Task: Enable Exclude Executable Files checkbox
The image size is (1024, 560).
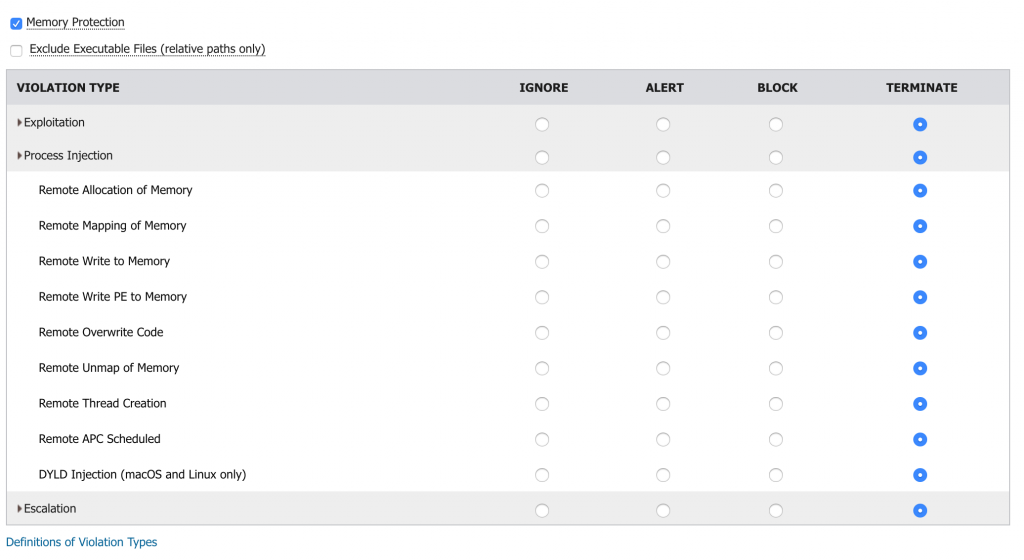Action: 16,50
